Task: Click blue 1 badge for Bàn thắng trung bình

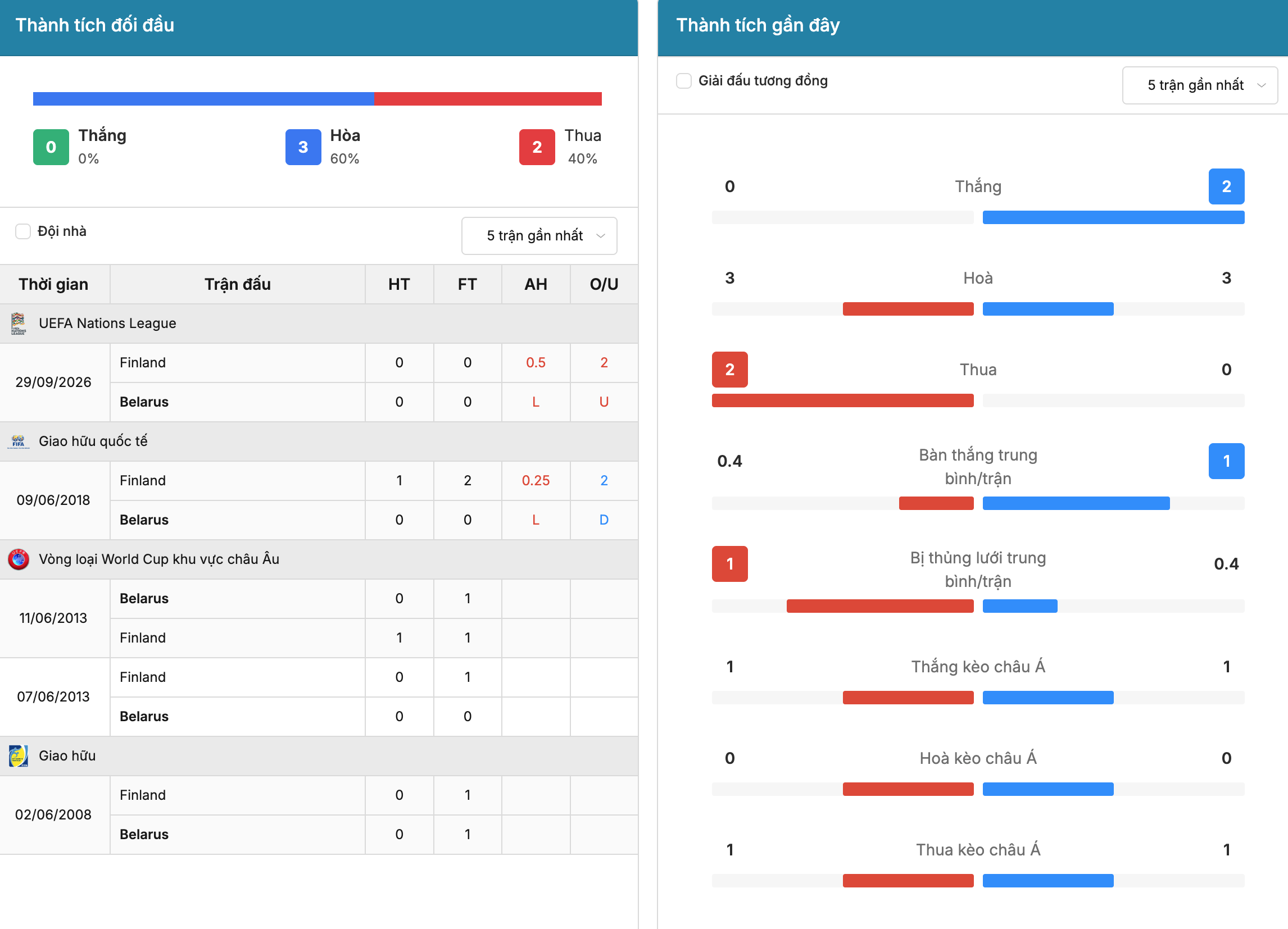Action: (1227, 461)
